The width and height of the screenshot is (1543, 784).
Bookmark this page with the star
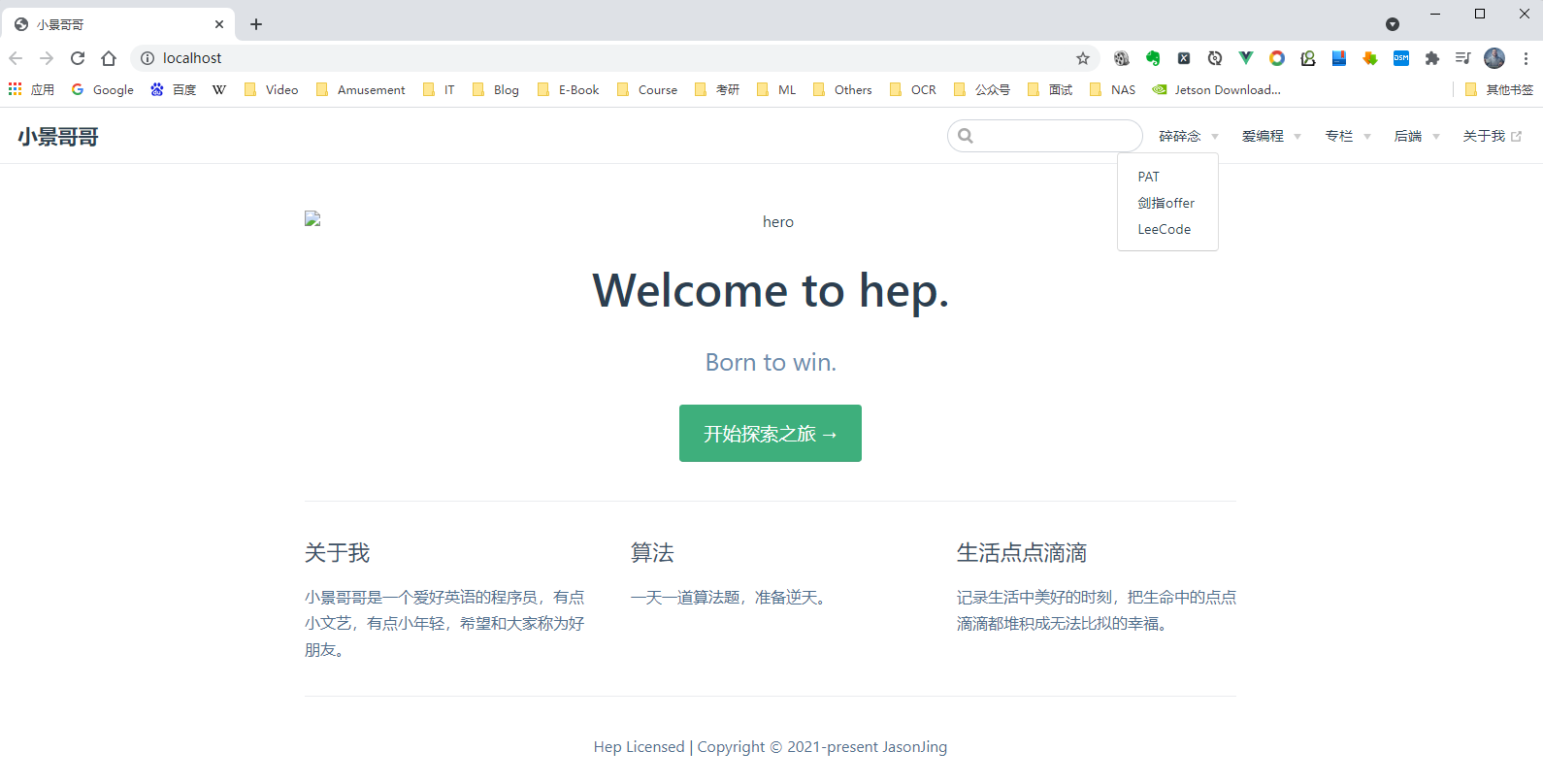(x=1083, y=58)
